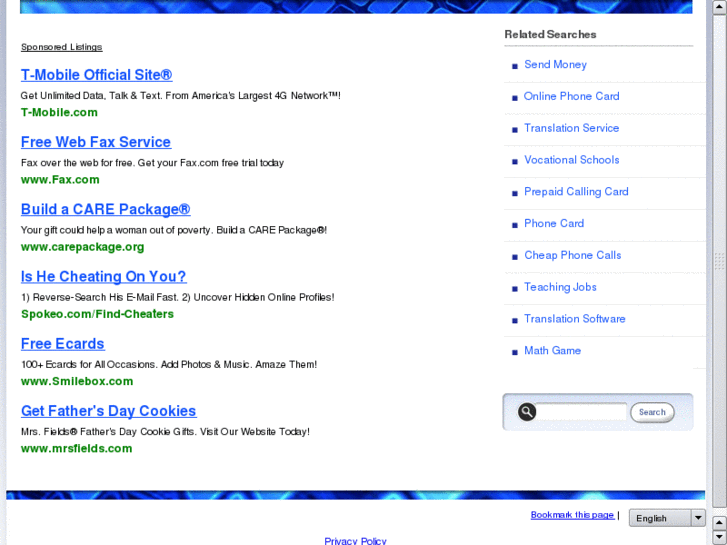Click the scrollbar down arrow at bottom

click(719, 537)
